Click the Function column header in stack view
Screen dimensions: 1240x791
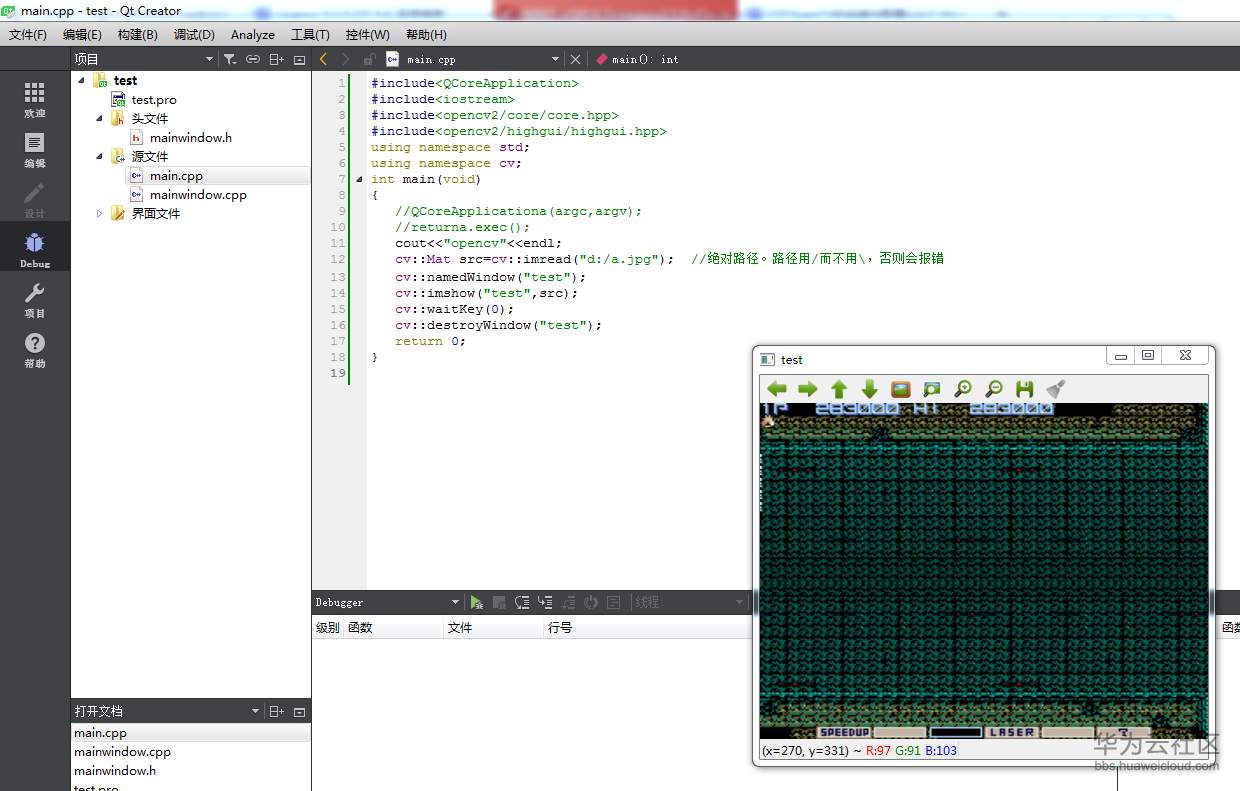pos(393,627)
